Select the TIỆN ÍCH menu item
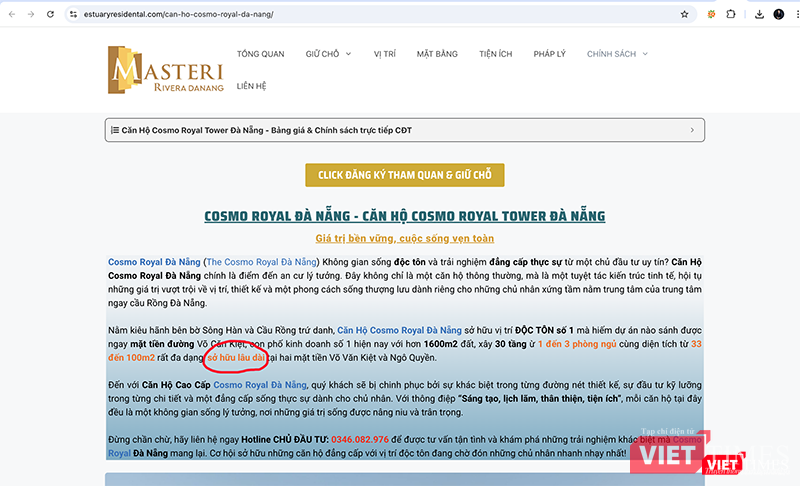Image resolution: width=800 pixels, height=486 pixels. point(496,54)
